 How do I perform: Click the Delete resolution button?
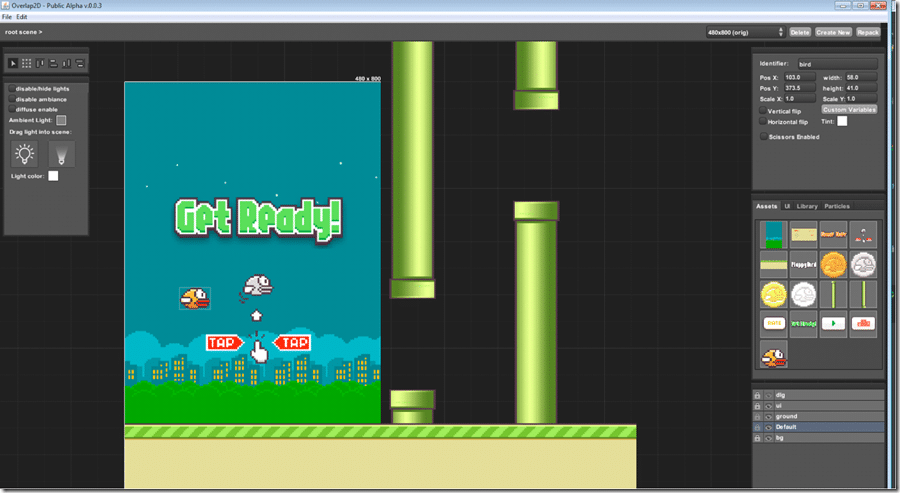coord(800,32)
